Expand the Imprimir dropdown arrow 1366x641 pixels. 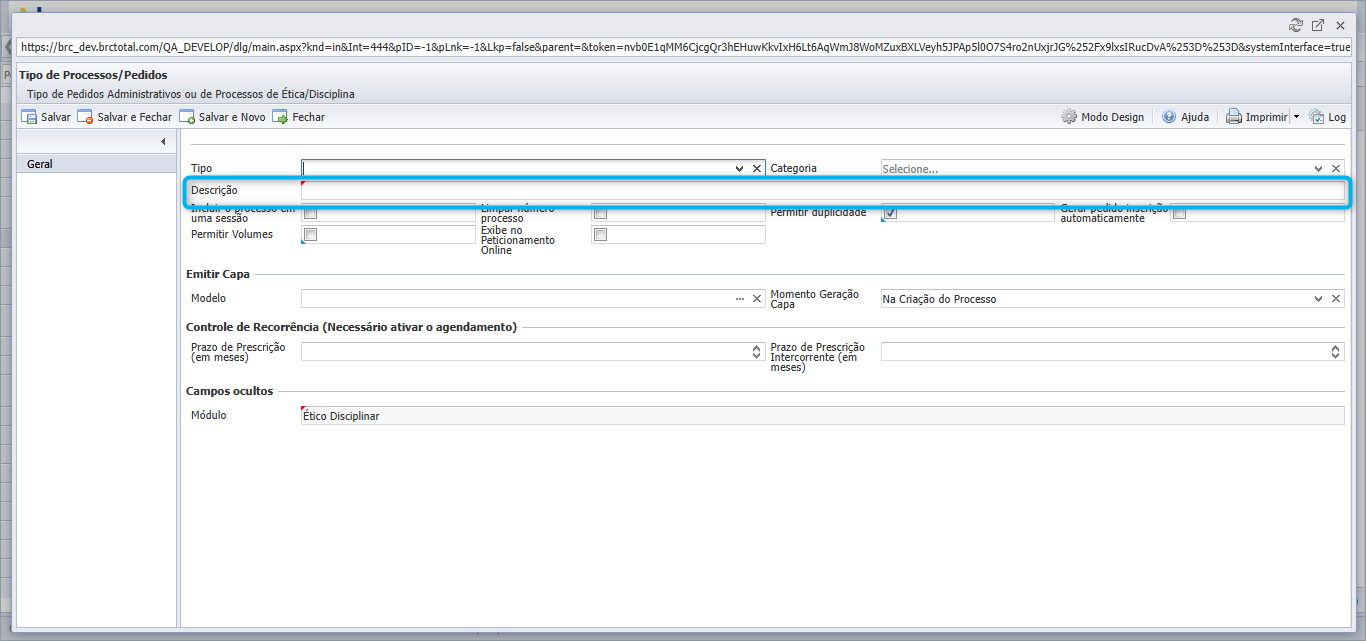[1296, 117]
